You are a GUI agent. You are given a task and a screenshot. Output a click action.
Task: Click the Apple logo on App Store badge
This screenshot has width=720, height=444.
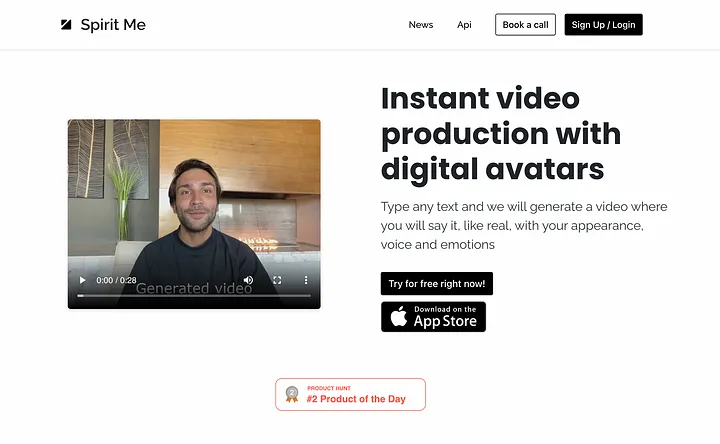(399, 316)
